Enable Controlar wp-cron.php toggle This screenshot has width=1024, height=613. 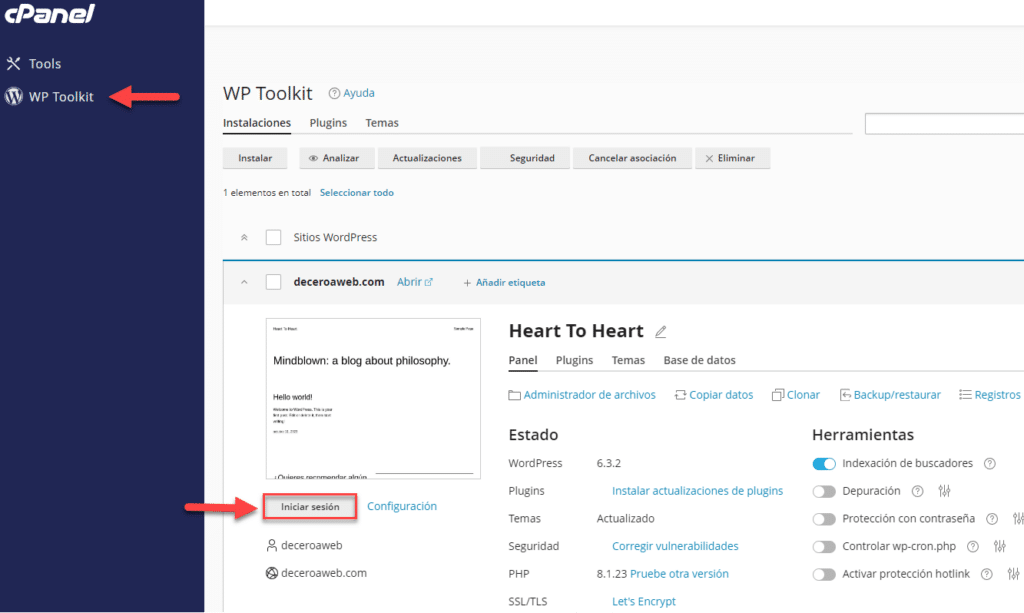[x=824, y=546]
